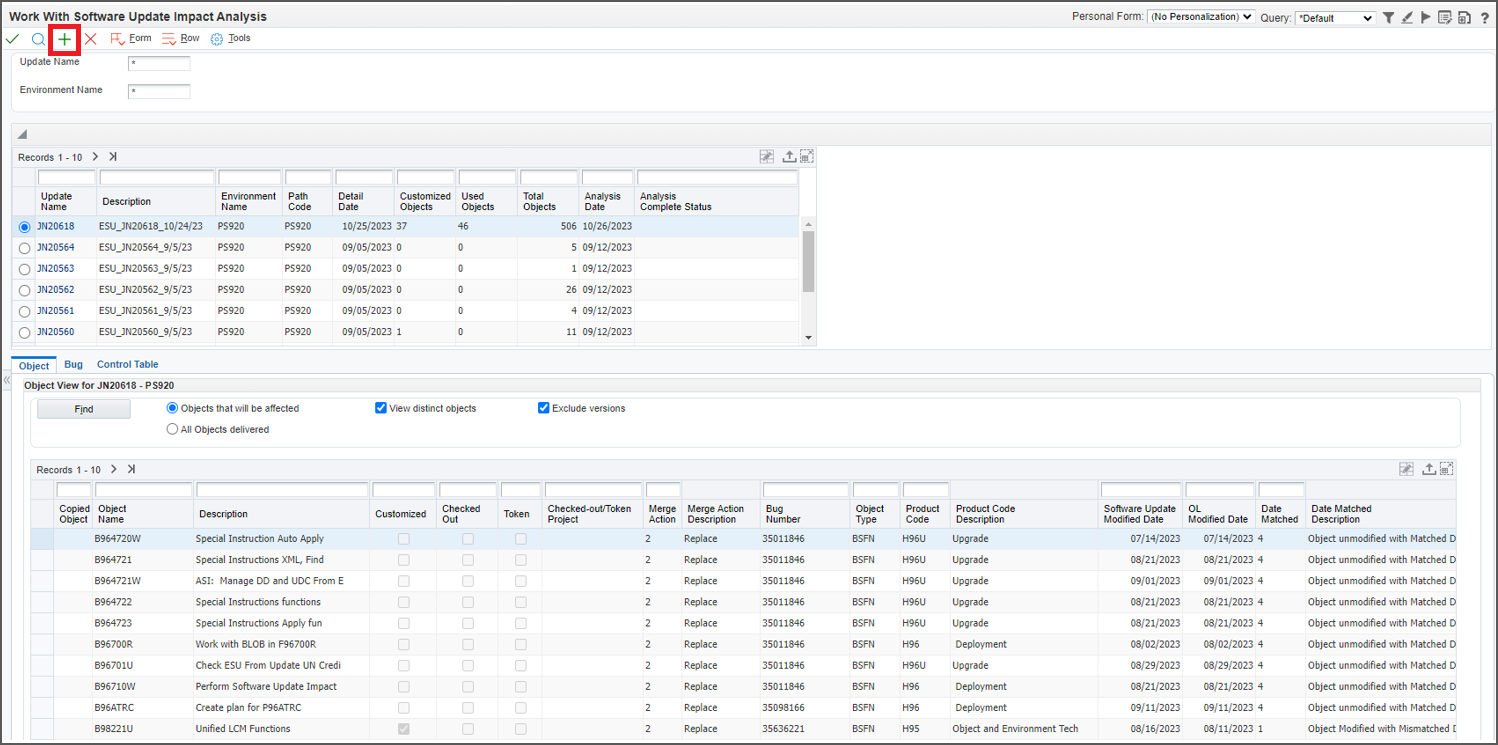Screen dimensions: 1498x745
Task: Choose 'Objects that will be affected' option
Action: pos(173,408)
